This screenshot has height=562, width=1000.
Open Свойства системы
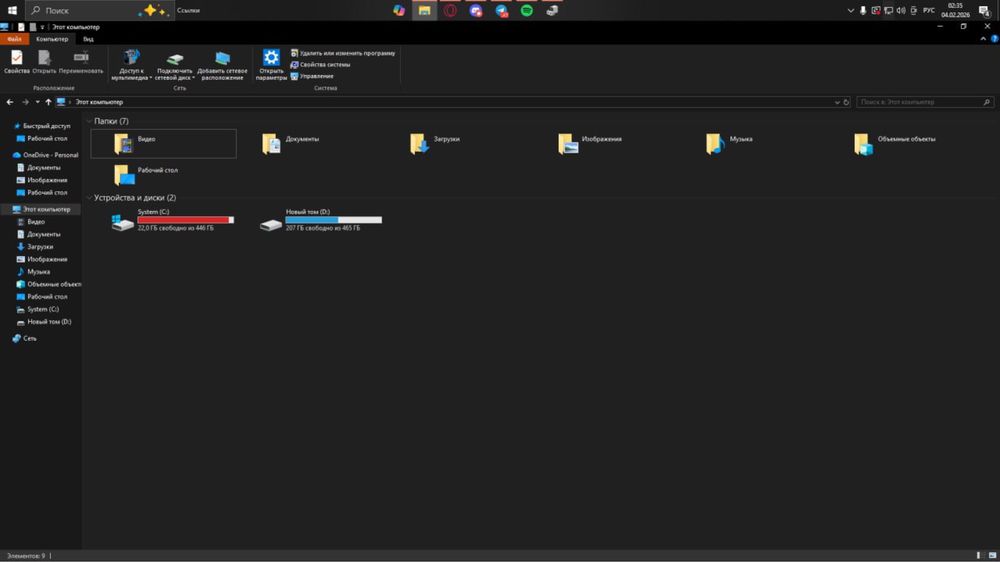[320, 64]
